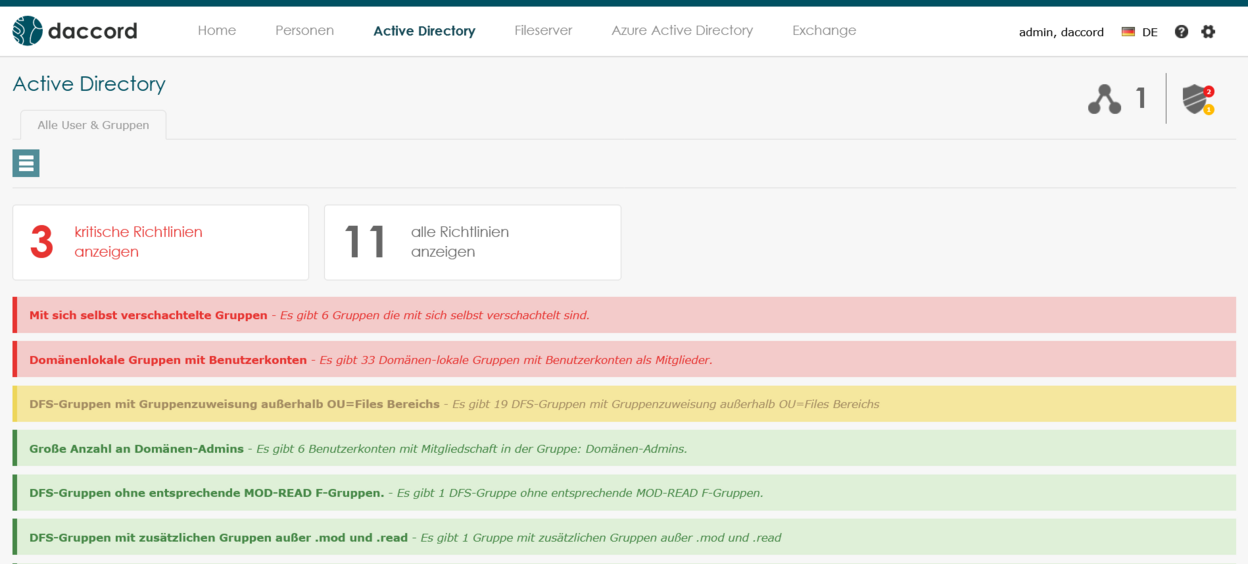Open settings gear icon
The width and height of the screenshot is (1248, 564).
point(1208,32)
